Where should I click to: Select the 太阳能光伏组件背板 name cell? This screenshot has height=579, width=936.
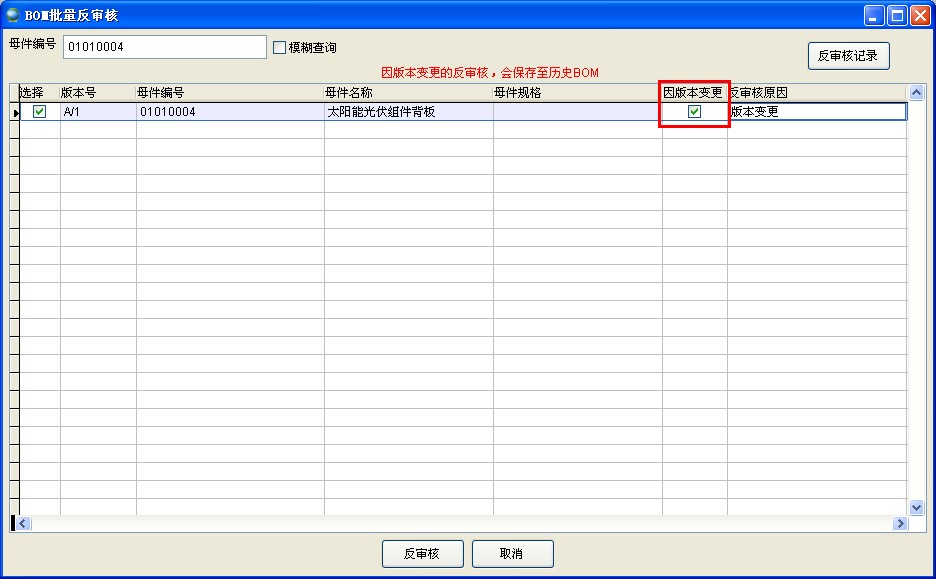point(407,112)
